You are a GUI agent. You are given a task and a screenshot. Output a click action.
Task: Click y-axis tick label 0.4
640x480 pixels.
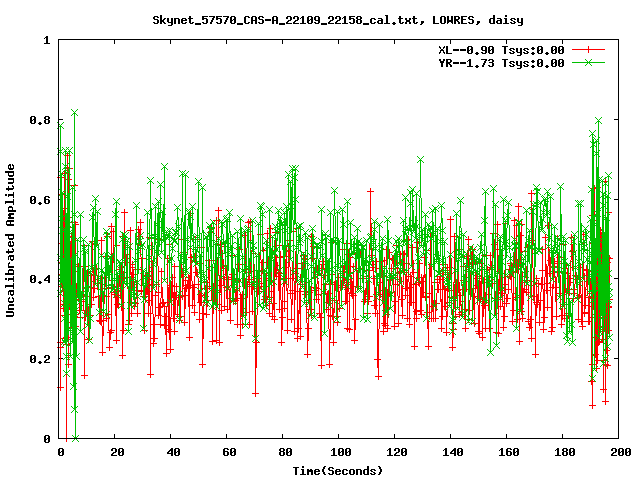(x=40, y=280)
